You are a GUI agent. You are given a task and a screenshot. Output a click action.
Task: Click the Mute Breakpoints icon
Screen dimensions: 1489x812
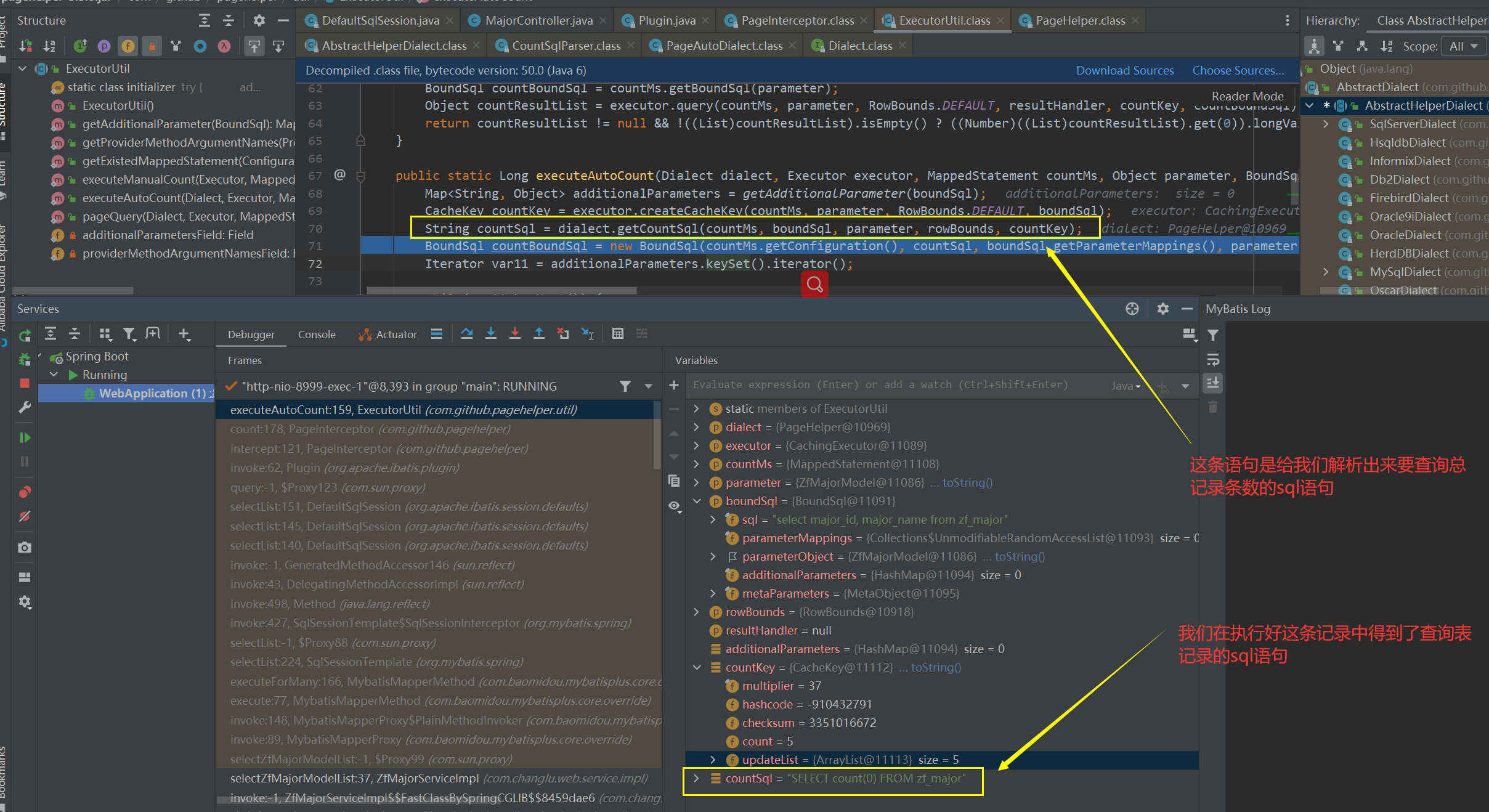tap(25, 516)
